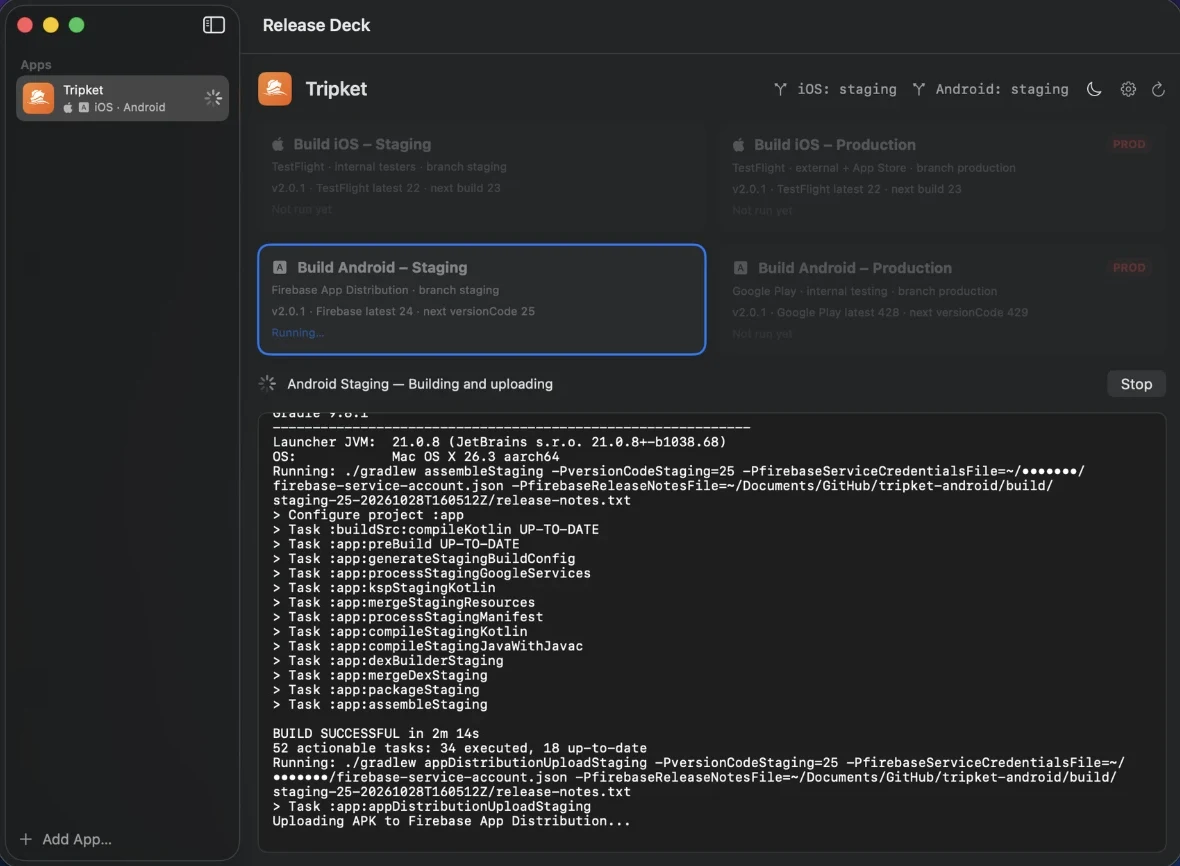Click 'Android Staging — Building and uploading' status text
This screenshot has width=1180, height=866.
420,384
